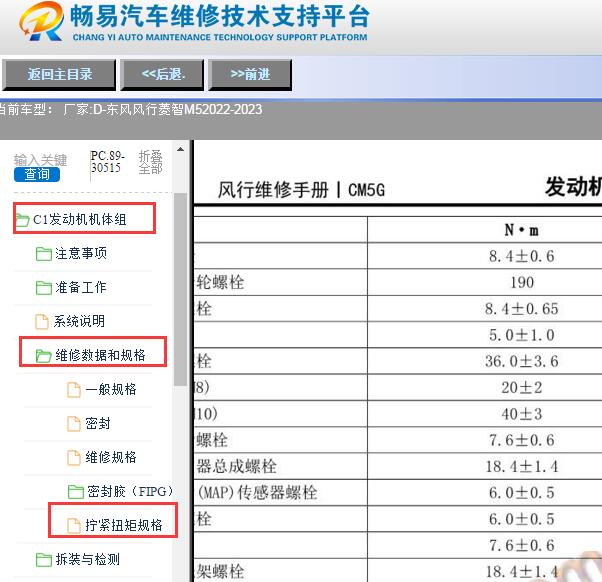Expand the 拆装与检测 tree item
This screenshot has width=602, height=582.
88,559
